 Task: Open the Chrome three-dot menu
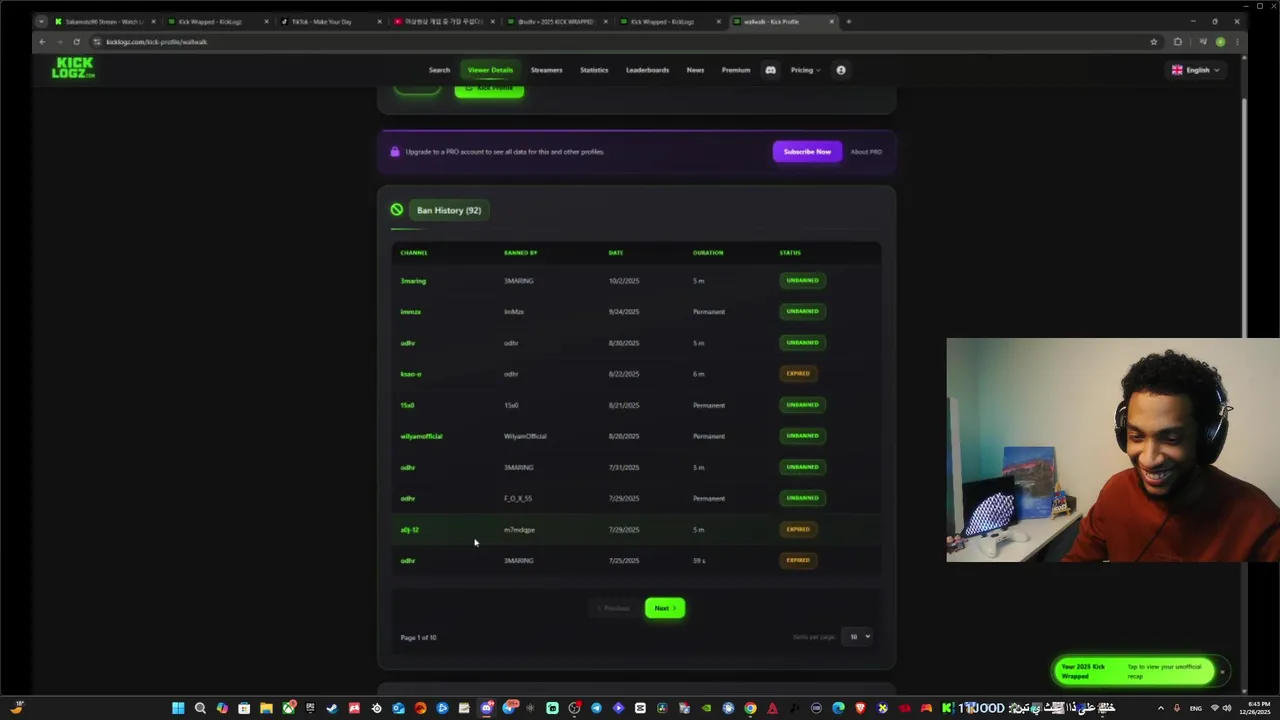point(1237,42)
